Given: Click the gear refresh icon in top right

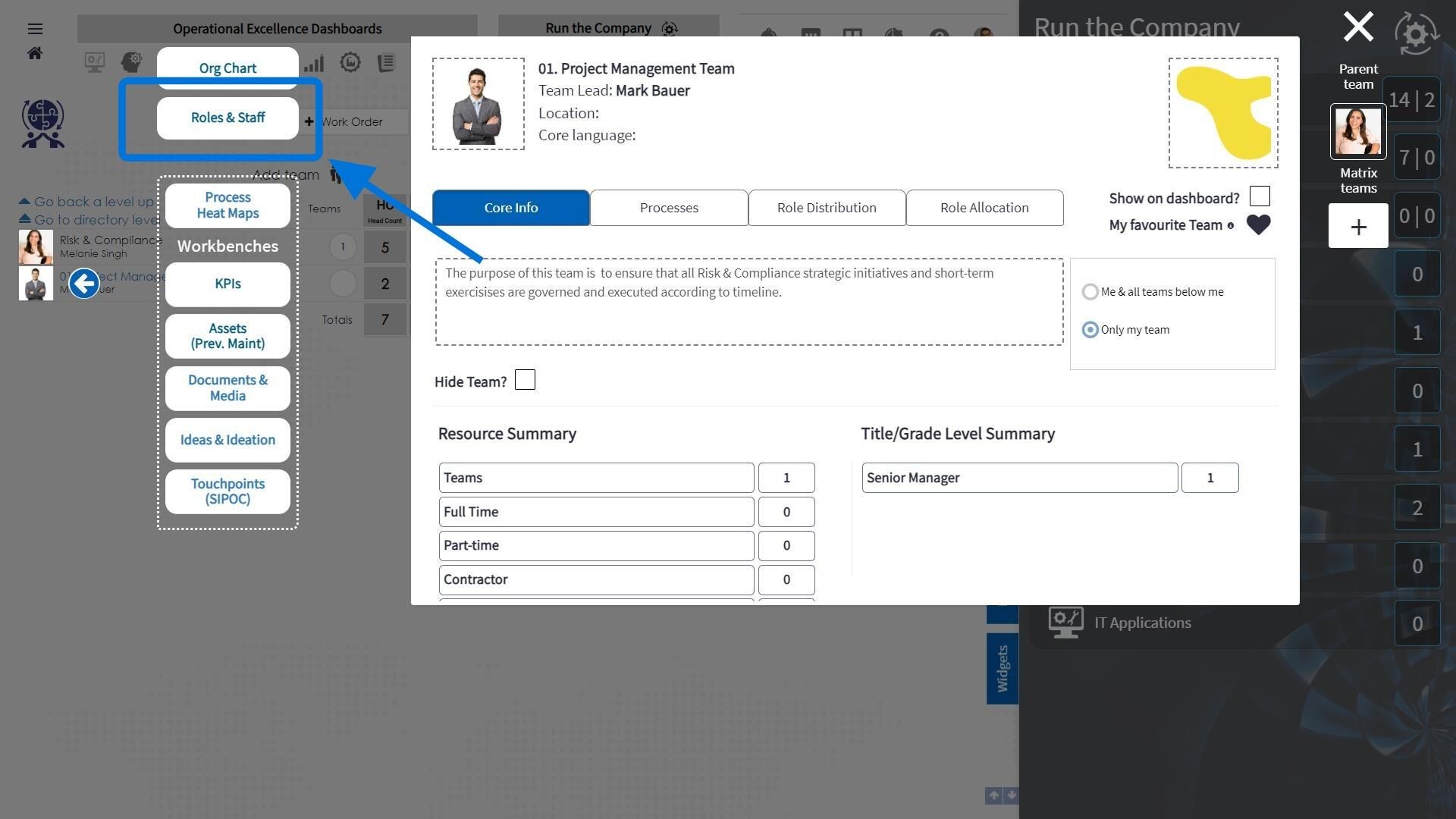Looking at the screenshot, I should pyautogui.click(x=1417, y=33).
